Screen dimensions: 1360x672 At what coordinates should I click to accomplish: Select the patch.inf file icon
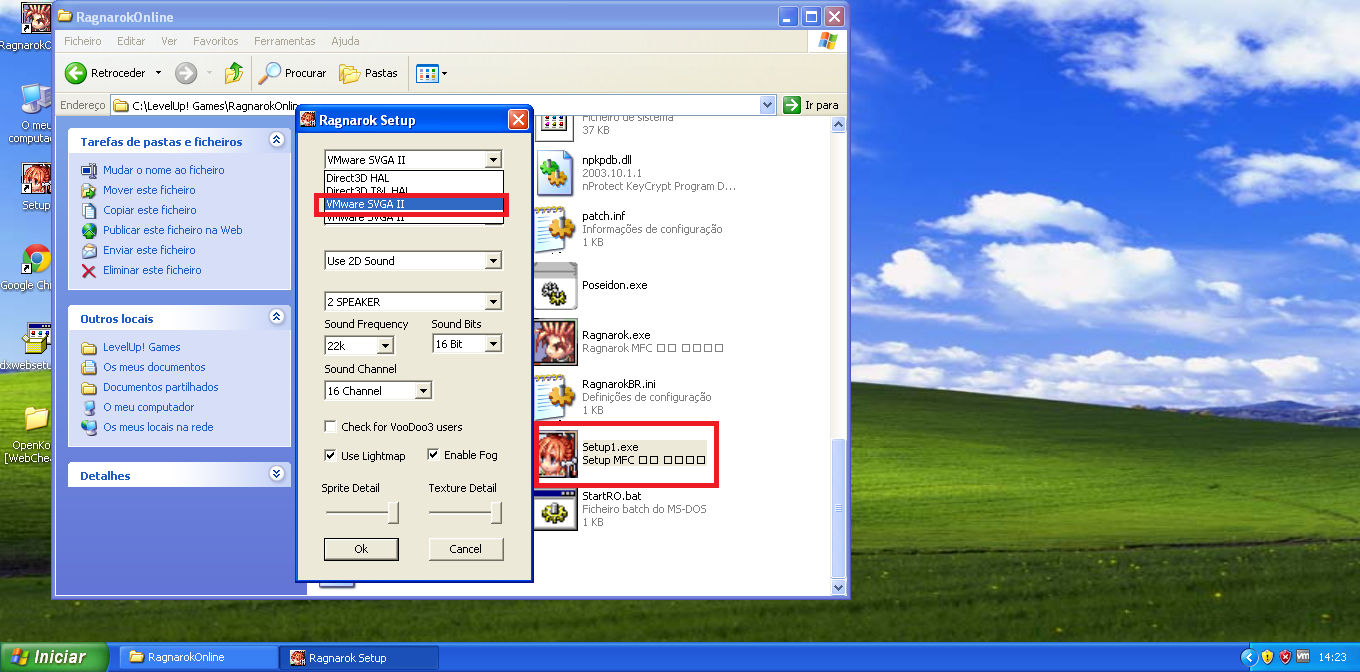[x=555, y=229]
